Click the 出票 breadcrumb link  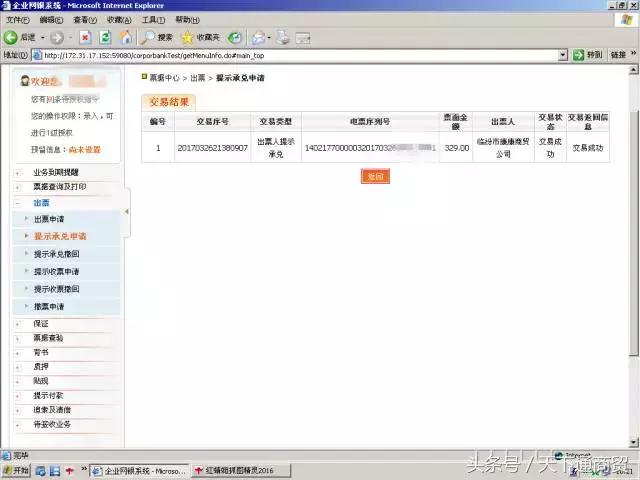tap(198, 78)
